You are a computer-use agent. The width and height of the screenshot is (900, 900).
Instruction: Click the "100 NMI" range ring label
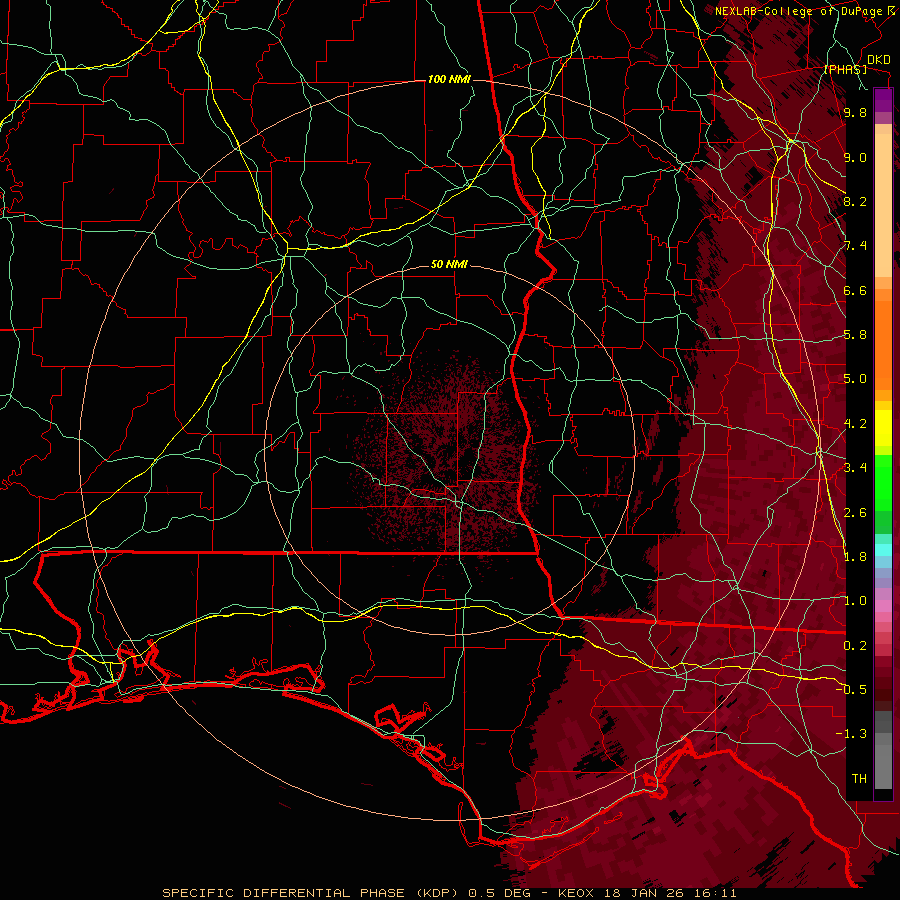click(x=449, y=79)
